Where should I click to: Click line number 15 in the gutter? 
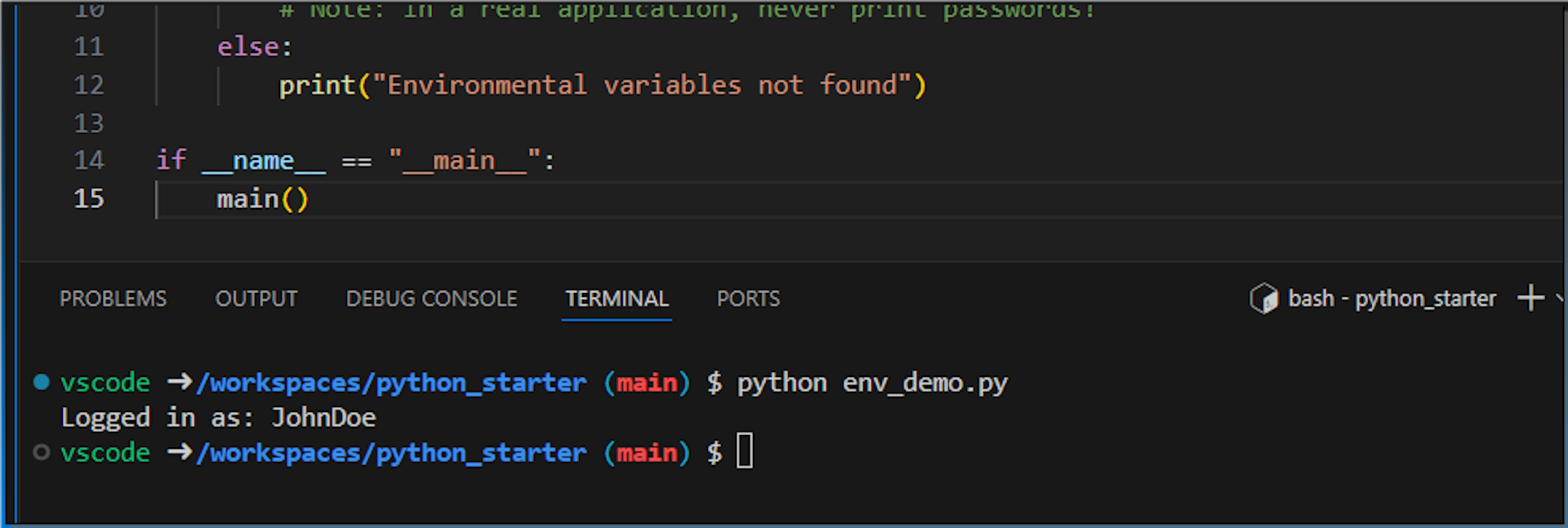pos(89,198)
